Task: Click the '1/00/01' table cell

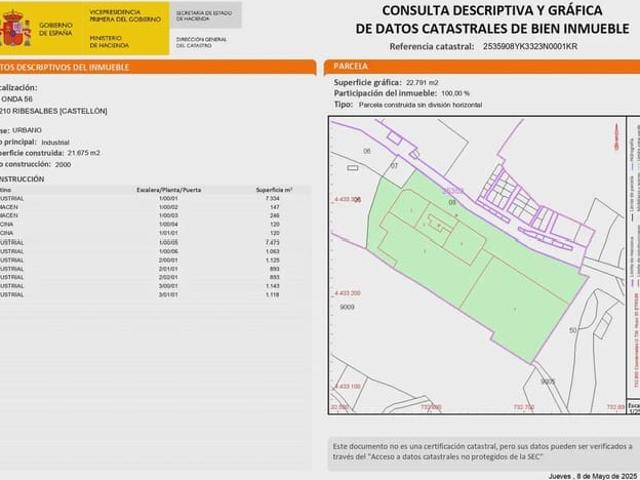Action: coord(169,198)
